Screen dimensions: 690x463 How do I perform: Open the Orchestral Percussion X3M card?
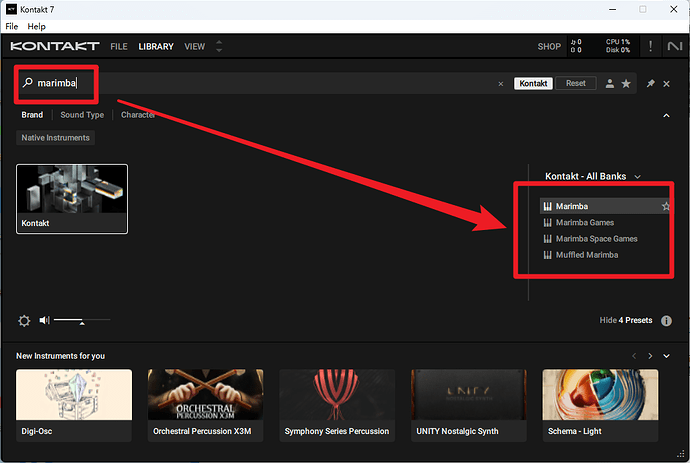(x=206, y=405)
